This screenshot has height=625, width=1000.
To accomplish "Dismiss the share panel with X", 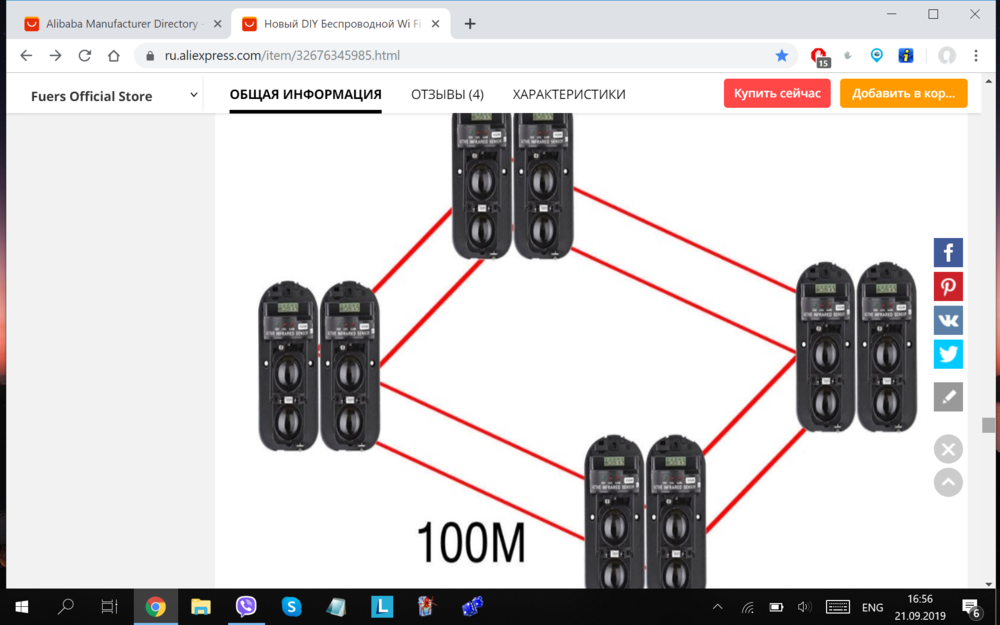I will pos(948,448).
